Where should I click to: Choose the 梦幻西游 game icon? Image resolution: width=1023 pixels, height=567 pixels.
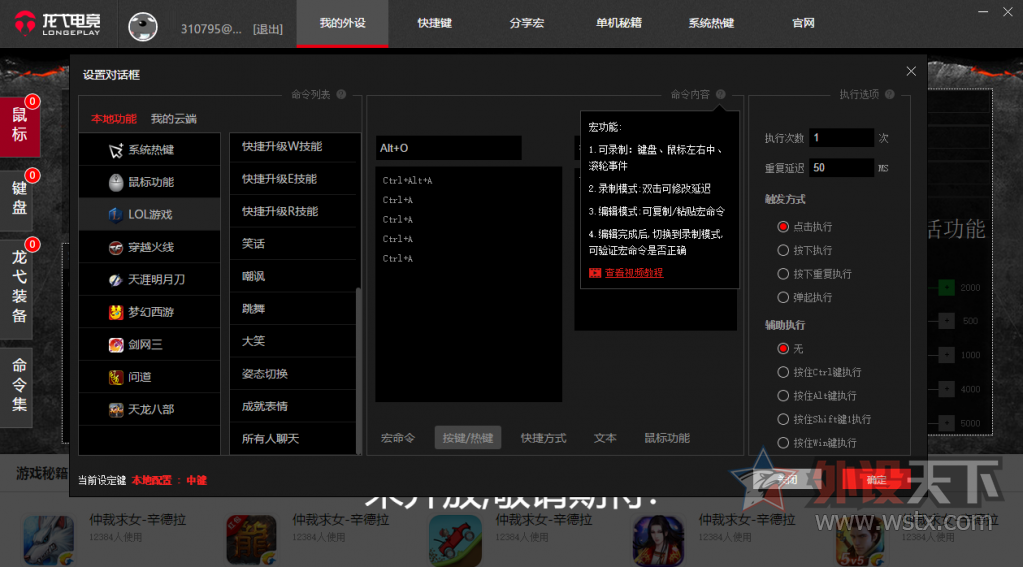[117, 312]
